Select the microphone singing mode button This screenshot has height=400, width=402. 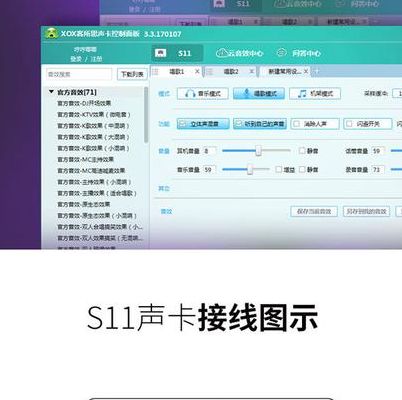coord(259,94)
